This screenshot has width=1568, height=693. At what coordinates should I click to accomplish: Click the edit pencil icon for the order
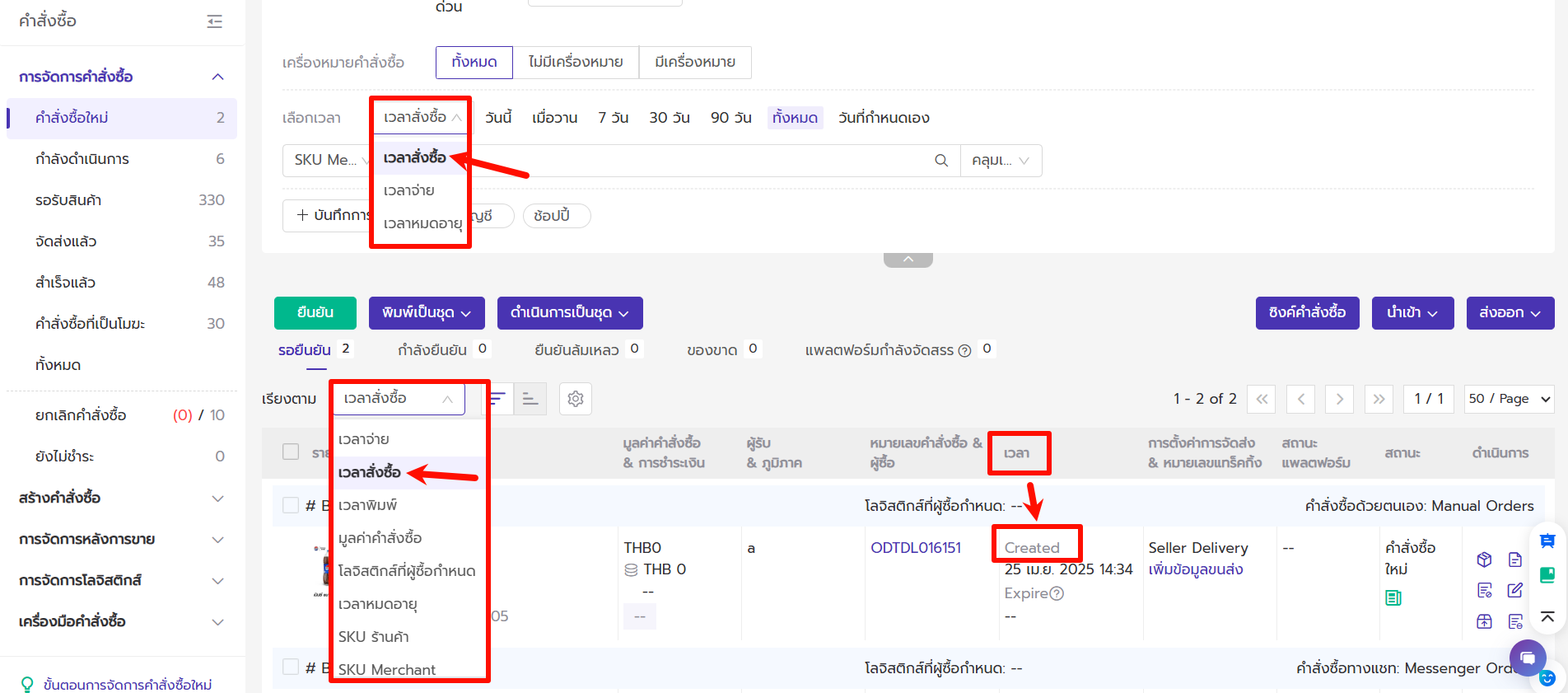(x=1515, y=590)
